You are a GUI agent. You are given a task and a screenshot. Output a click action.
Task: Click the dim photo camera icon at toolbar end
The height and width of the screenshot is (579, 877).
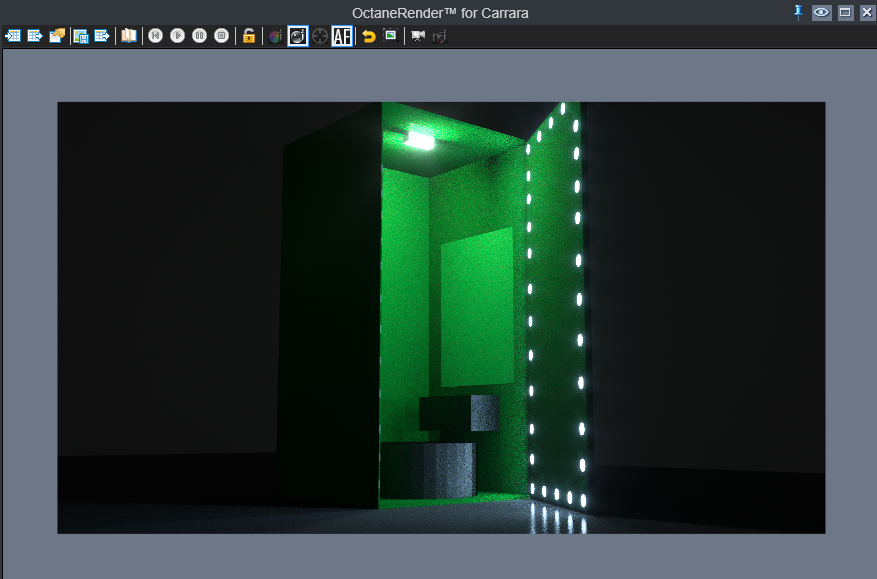440,37
